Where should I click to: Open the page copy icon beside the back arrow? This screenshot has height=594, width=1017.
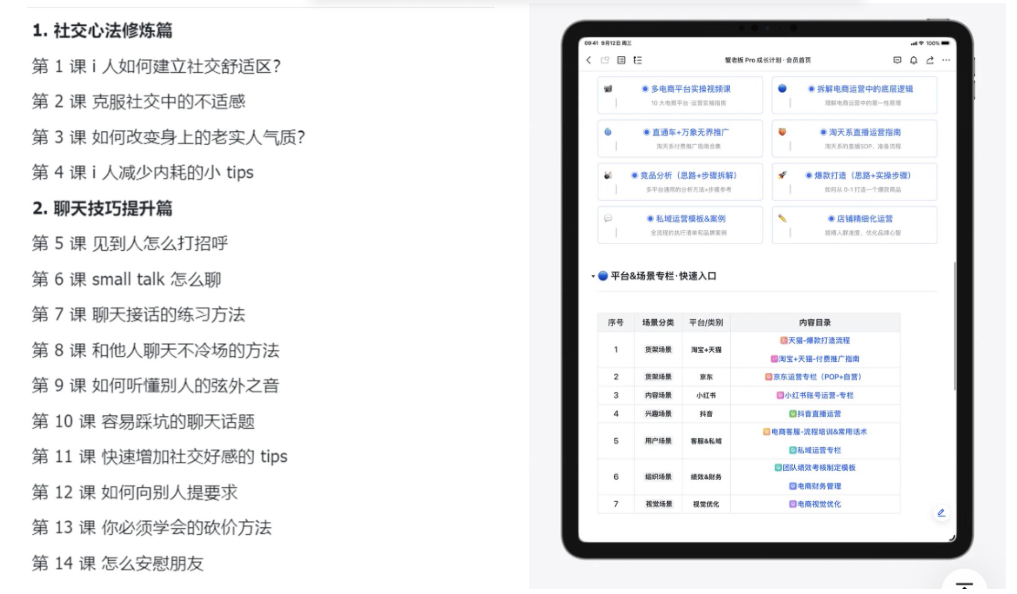point(605,60)
